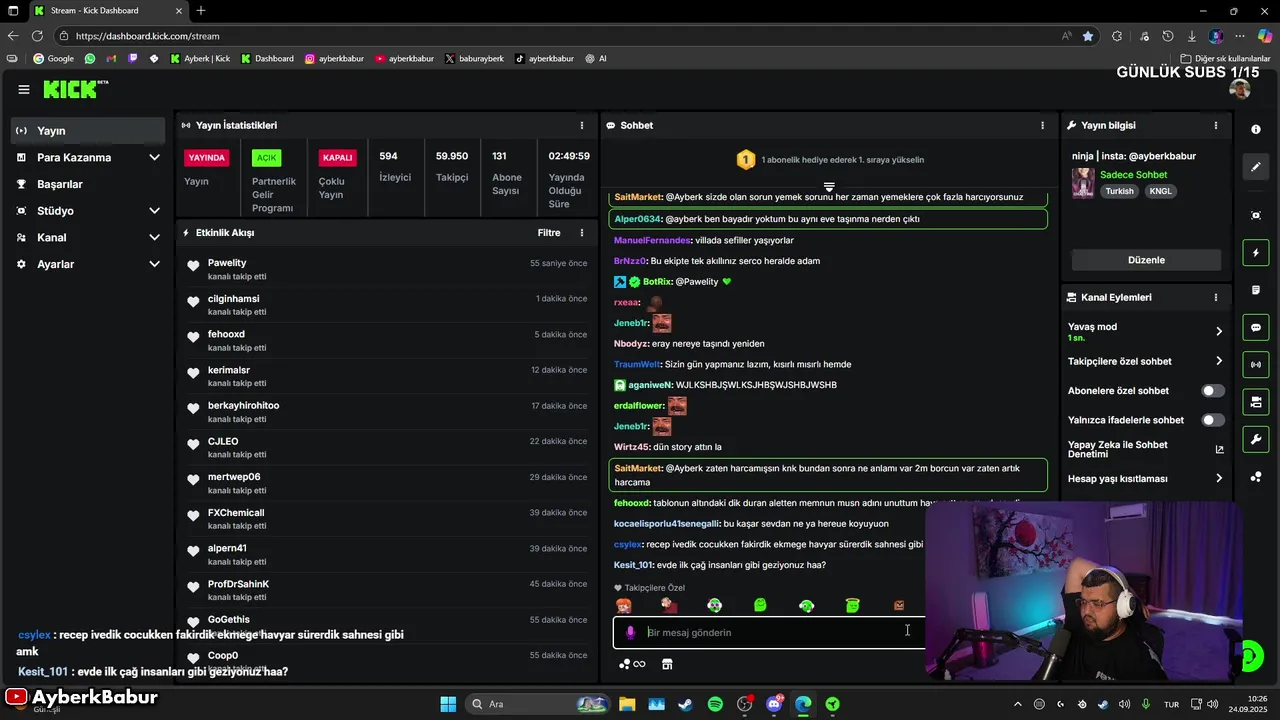This screenshot has height=720, width=1280.
Task: Toggle Abonelere özel sohbet switch
Action: pos(1212,391)
